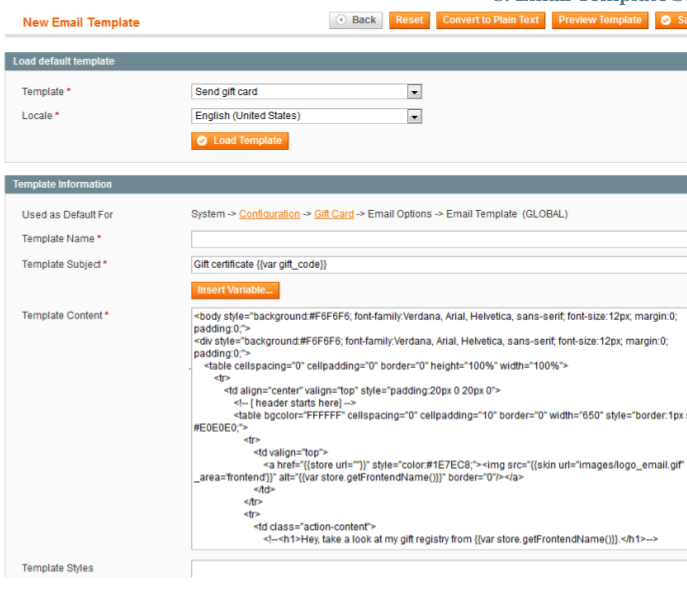This screenshot has height=600, width=687.
Task: Click the Load Template checkmark icon
Action: click(204, 140)
